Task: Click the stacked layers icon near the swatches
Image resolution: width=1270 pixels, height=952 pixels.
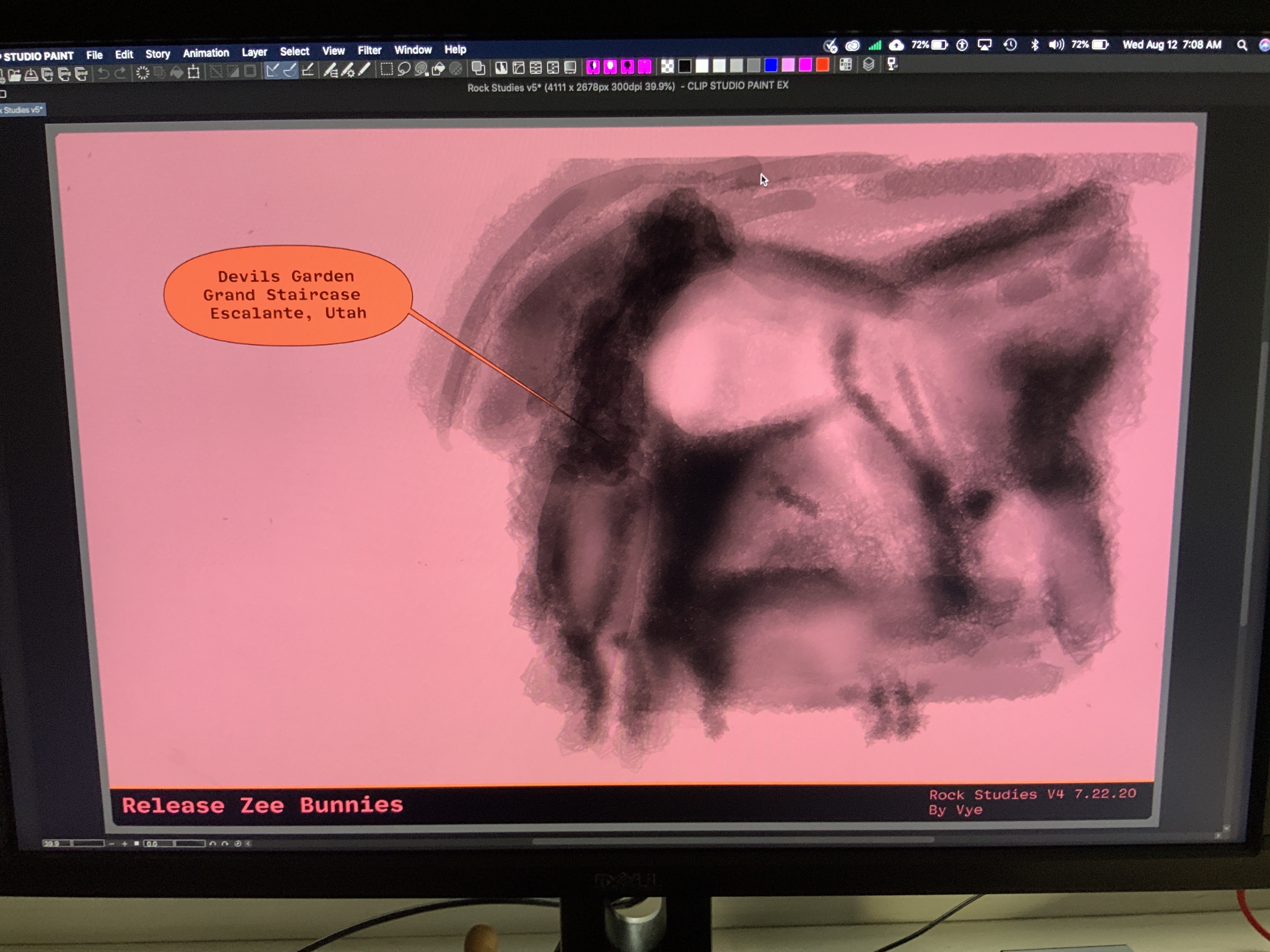Action: 868,65
